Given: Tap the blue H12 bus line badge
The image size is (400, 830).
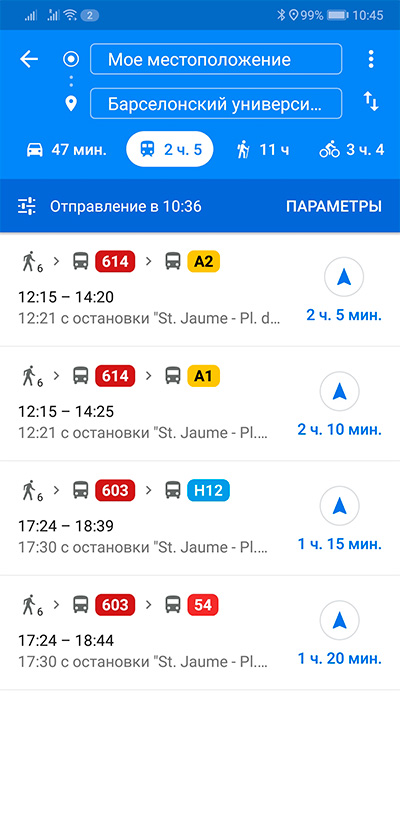Looking at the screenshot, I should pyautogui.click(x=208, y=491).
